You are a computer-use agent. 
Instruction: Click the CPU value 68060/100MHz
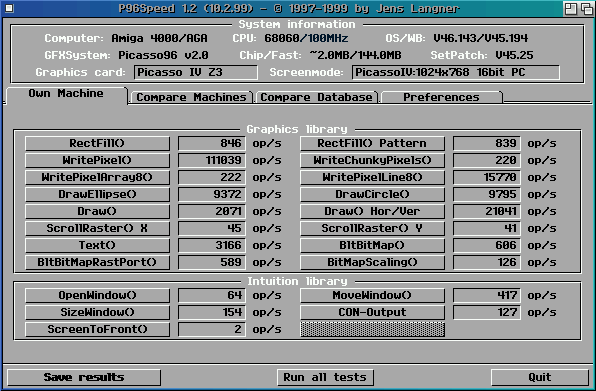pyautogui.click(x=306, y=38)
